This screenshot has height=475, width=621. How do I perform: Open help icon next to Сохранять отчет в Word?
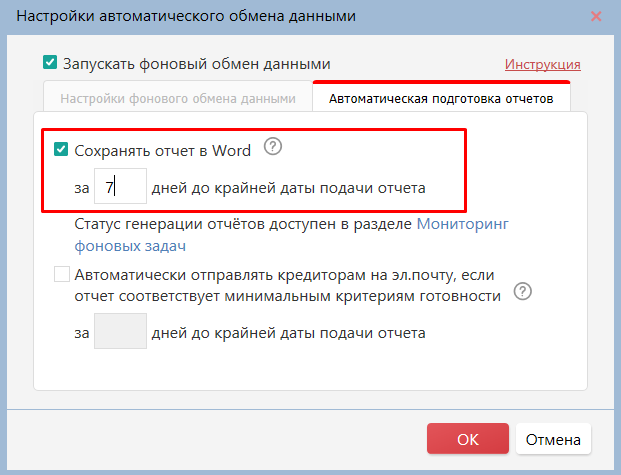pos(273,147)
